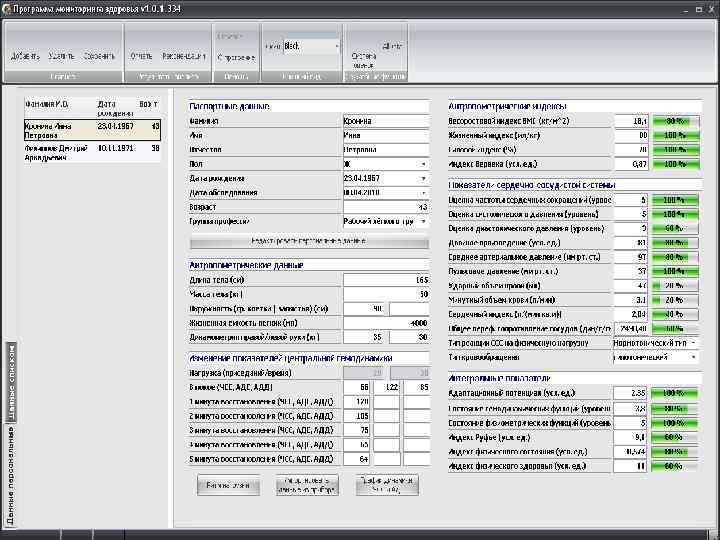Click the Длина тела input field
This screenshot has height=540, width=720.
(386, 280)
